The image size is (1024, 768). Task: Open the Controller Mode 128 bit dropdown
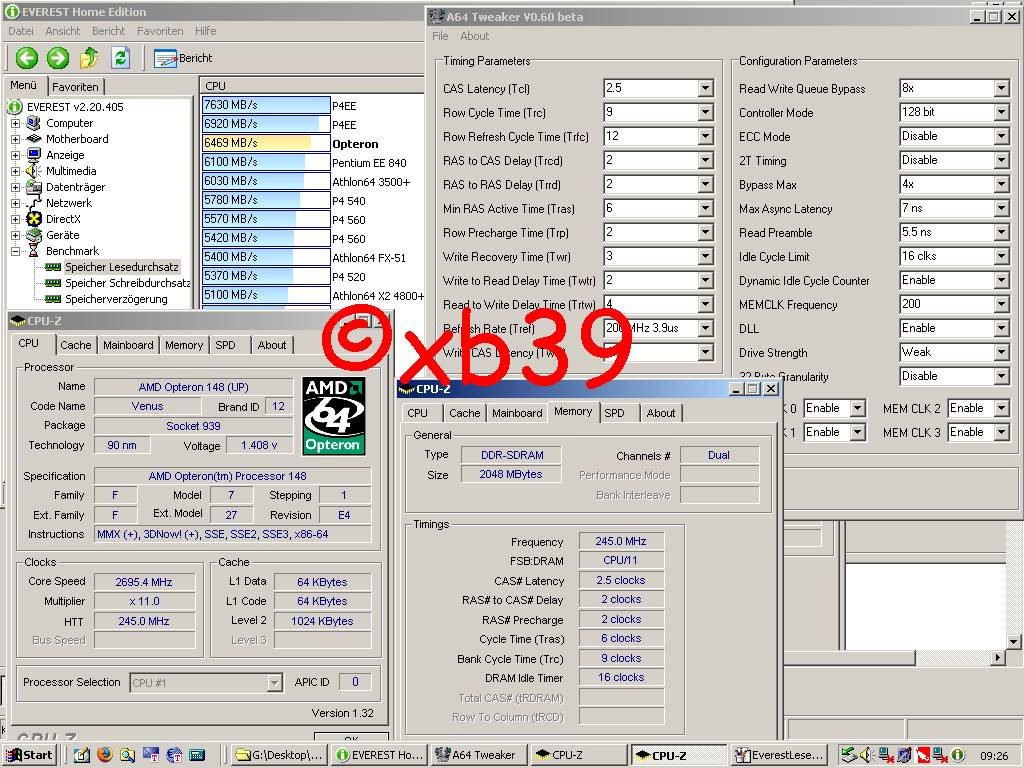point(1002,112)
